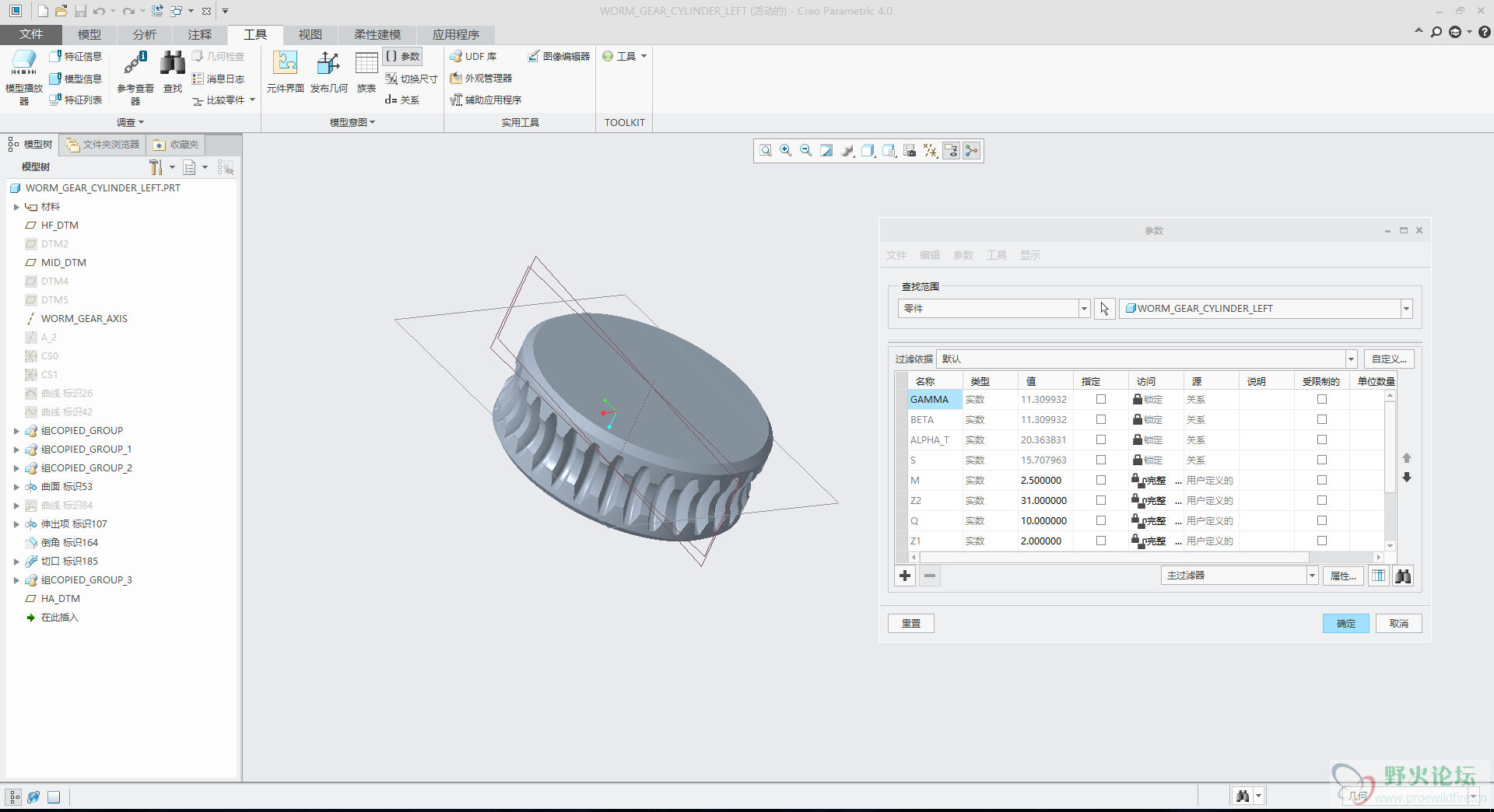The image size is (1494, 812).
Task: Click 切换尺寸 switch dimensions
Action: click(412, 79)
